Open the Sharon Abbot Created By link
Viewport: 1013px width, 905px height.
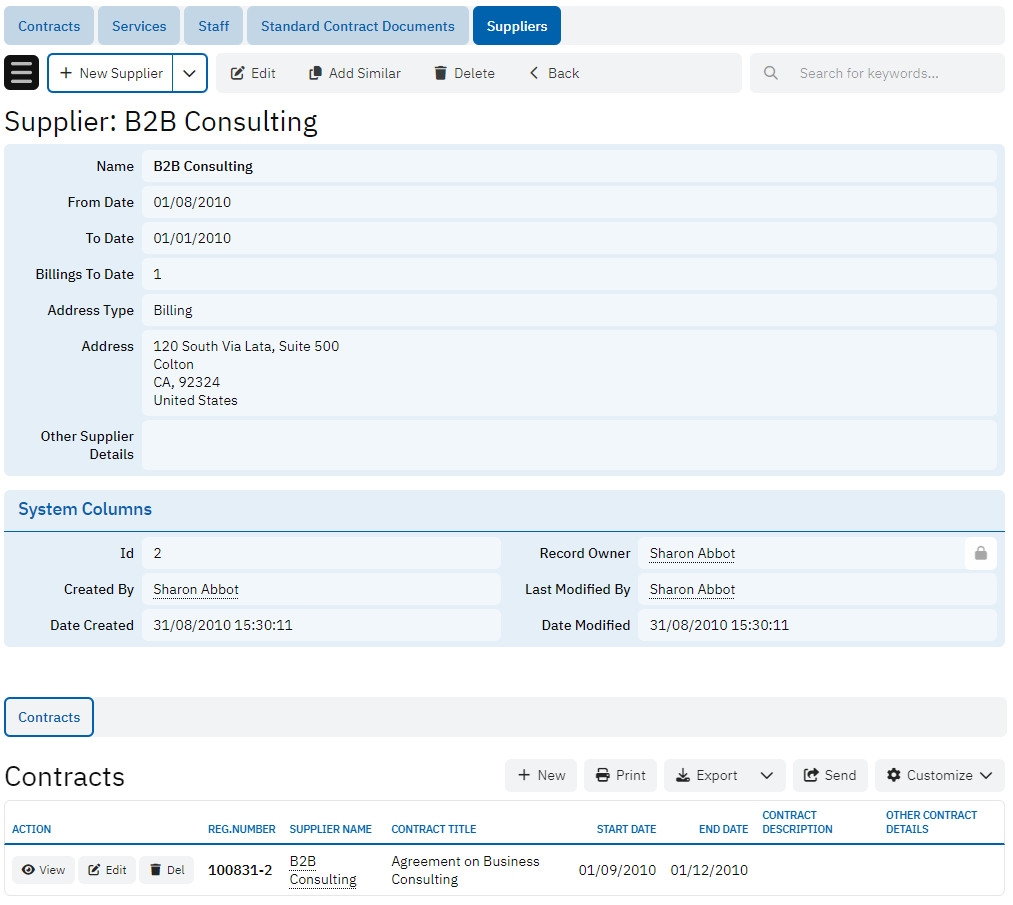click(x=196, y=589)
